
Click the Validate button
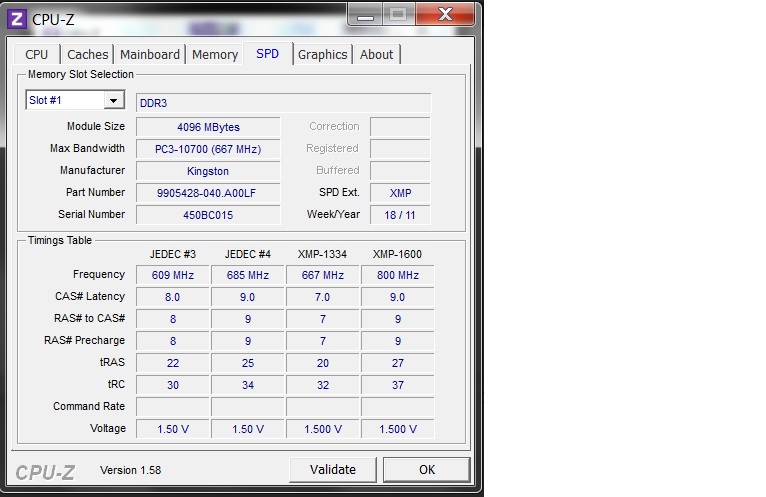[333, 470]
